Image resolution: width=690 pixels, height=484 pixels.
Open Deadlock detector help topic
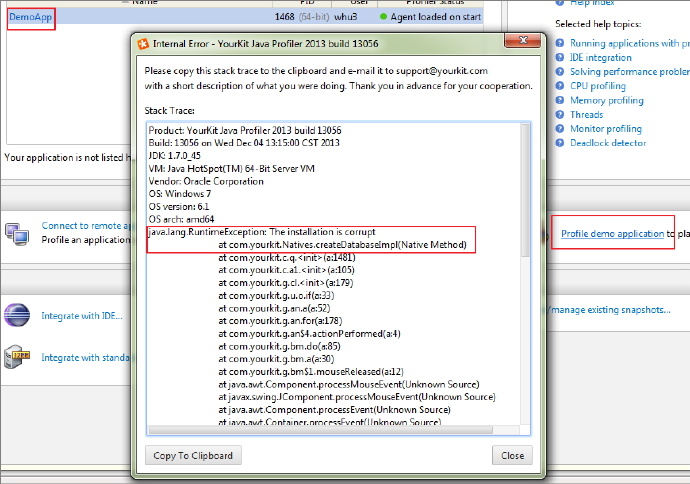[x=608, y=143]
